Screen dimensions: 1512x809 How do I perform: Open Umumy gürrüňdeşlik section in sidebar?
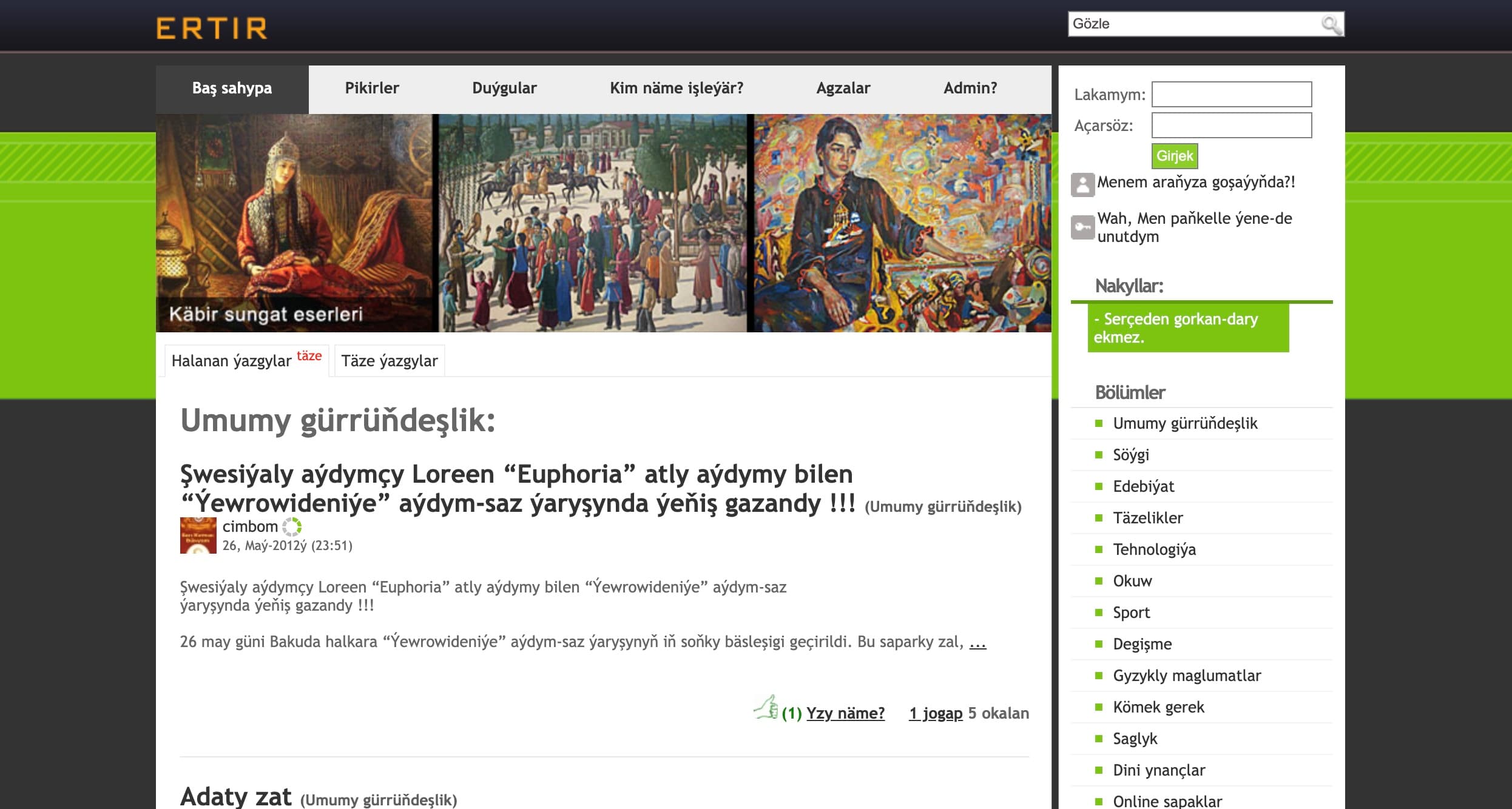pyautogui.click(x=1185, y=423)
